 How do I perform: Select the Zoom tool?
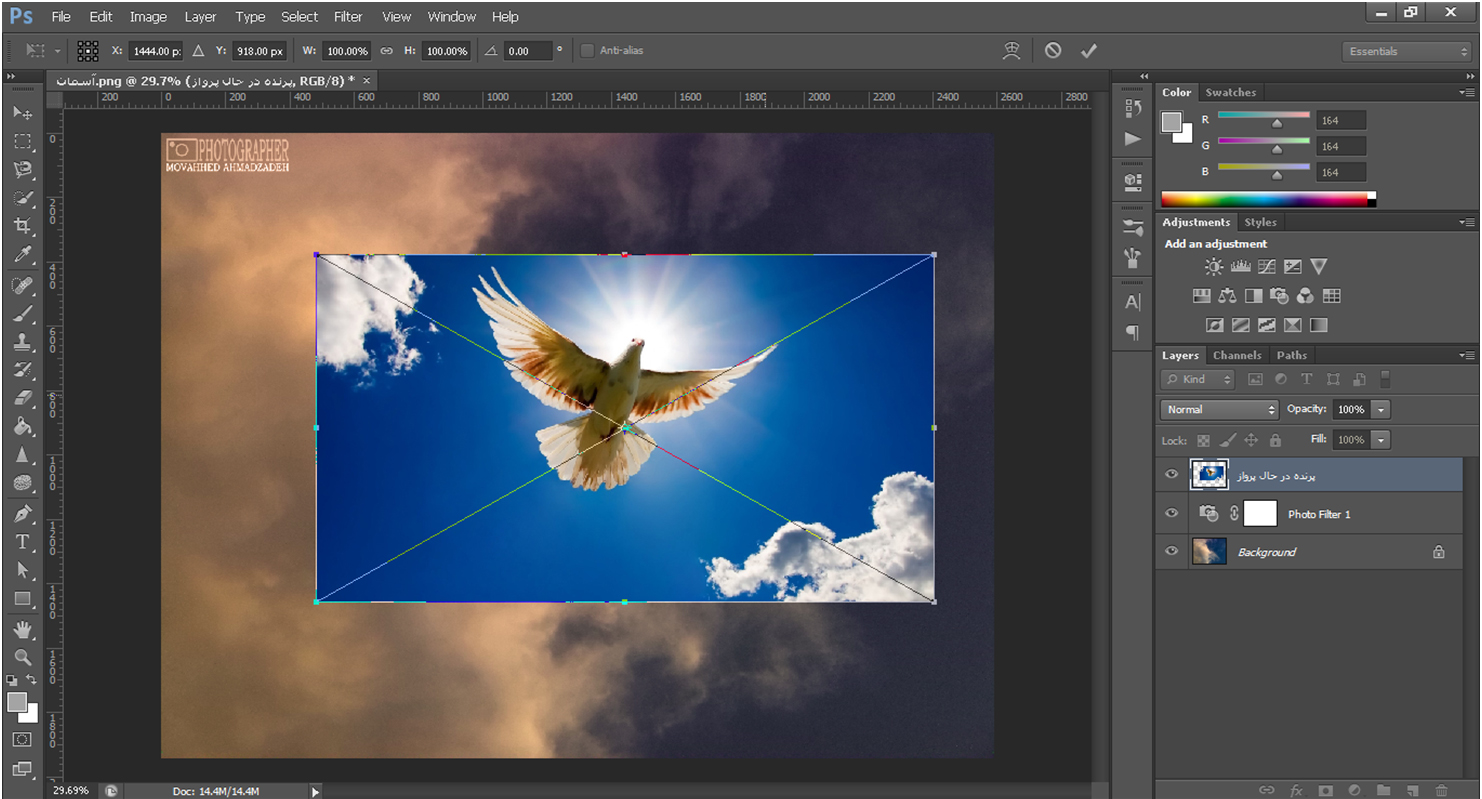23,658
